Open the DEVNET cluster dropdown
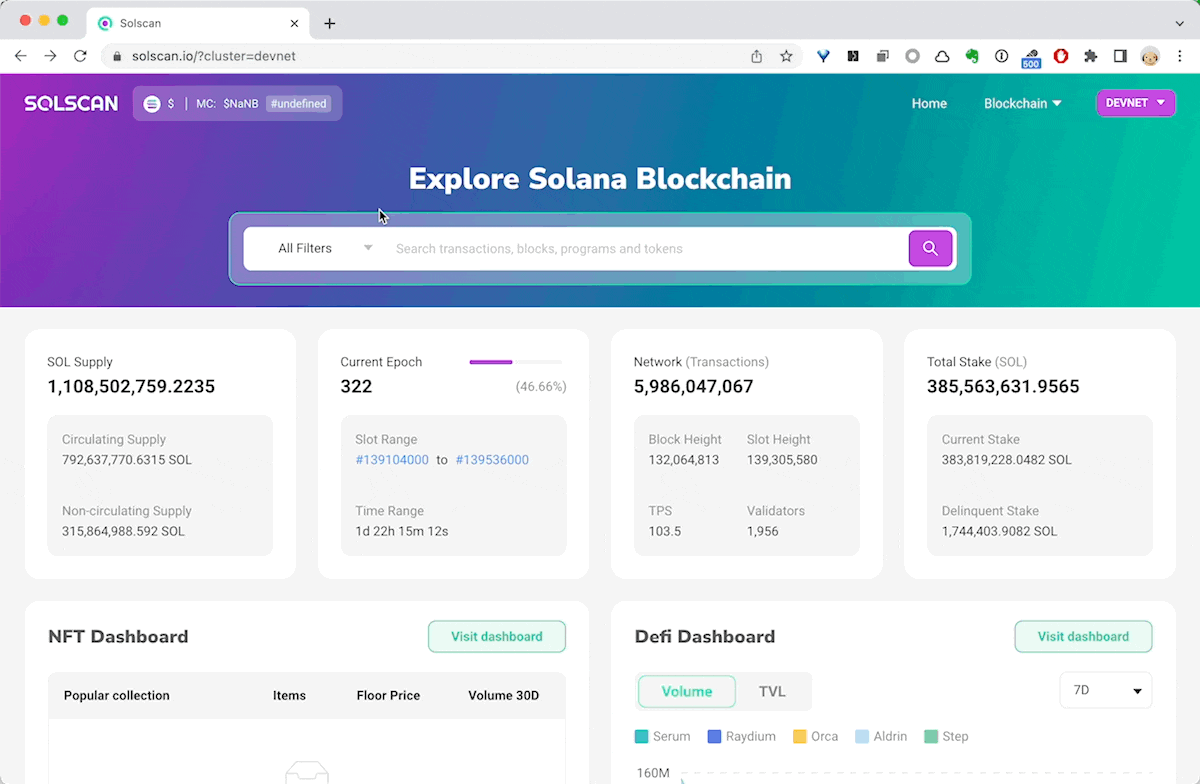Screen dimensions: 1200x784 pos(1135,103)
